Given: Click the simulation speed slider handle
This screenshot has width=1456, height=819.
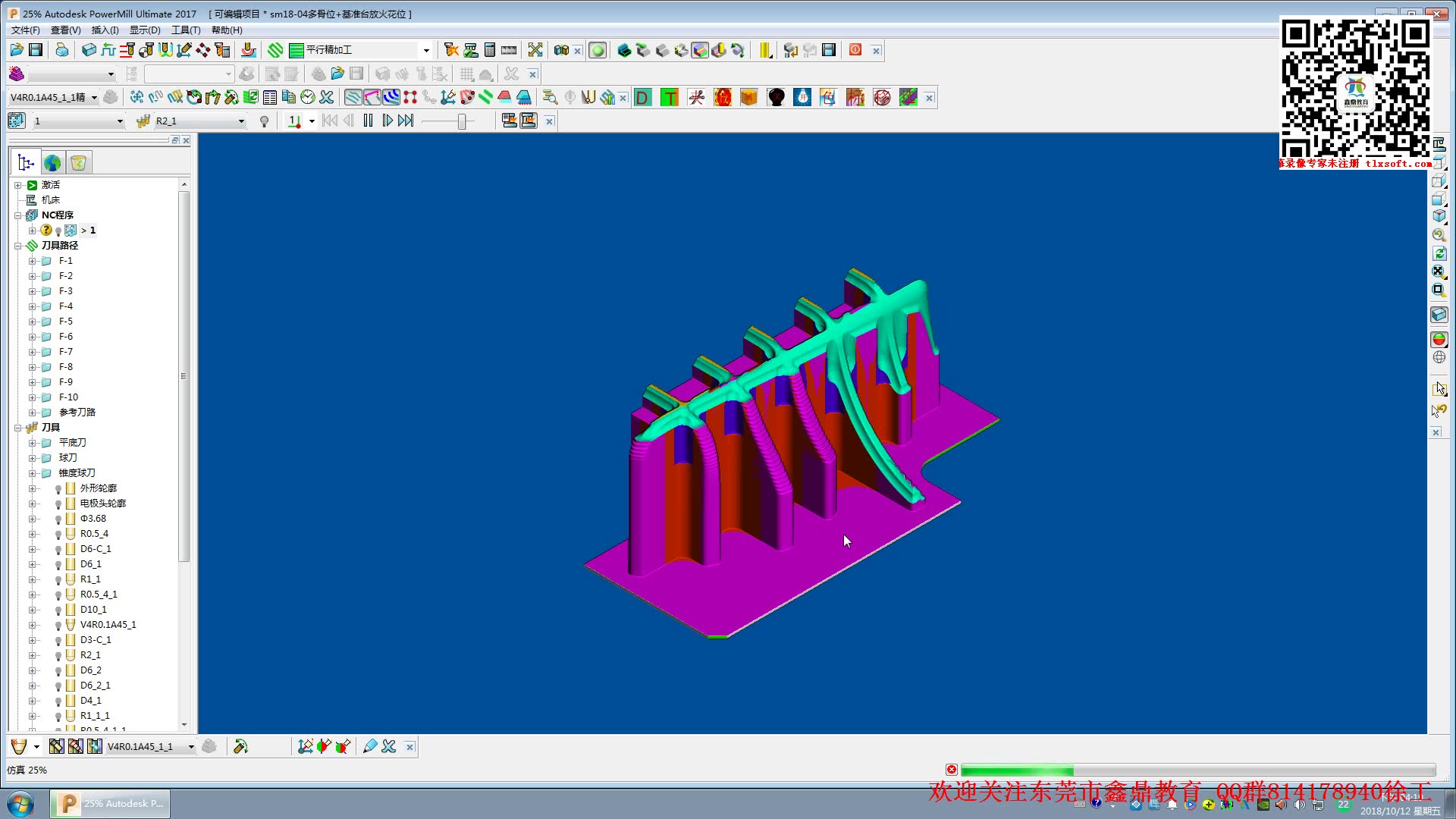Looking at the screenshot, I should [x=461, y=121].
